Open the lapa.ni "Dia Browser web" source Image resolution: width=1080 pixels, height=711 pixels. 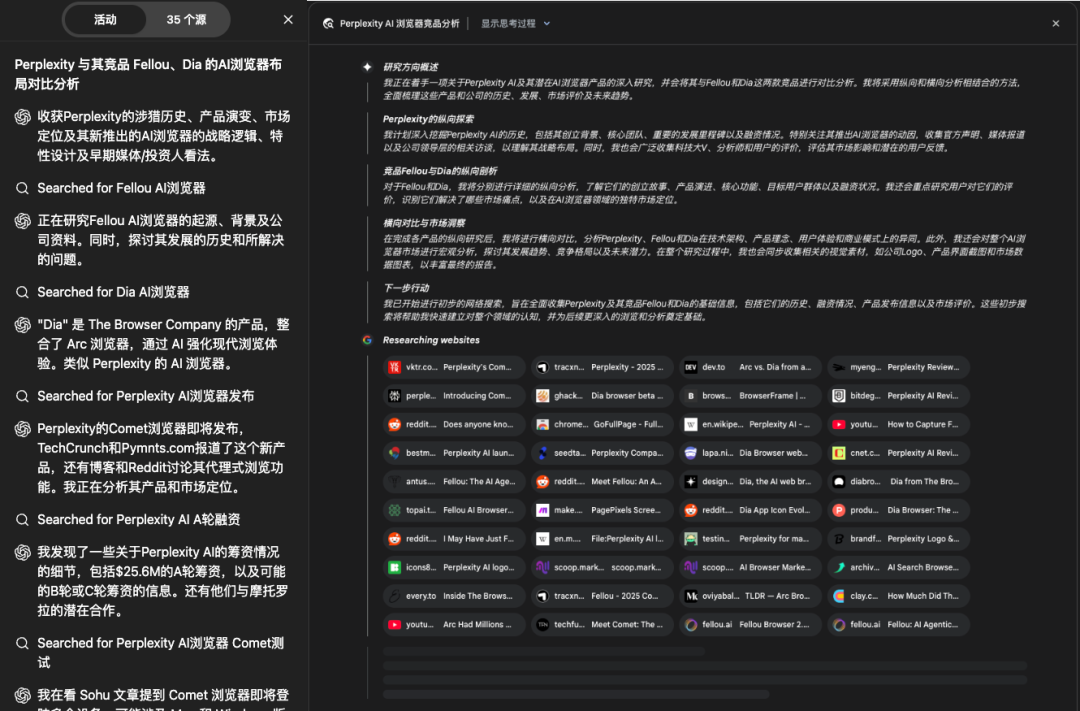pos(752,452)
